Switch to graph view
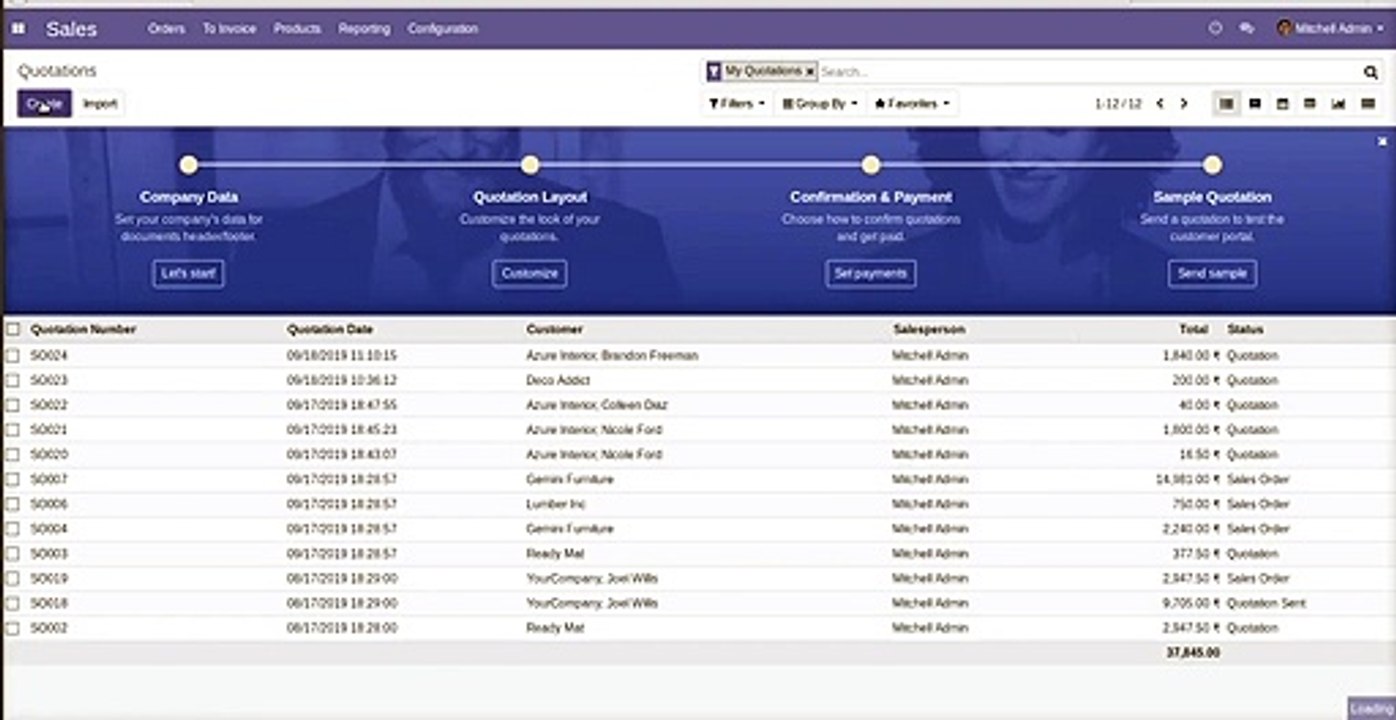Image resolution: width=1396 pixels, height=720 pixels. pyautogui.click(x=1338, y=104)
